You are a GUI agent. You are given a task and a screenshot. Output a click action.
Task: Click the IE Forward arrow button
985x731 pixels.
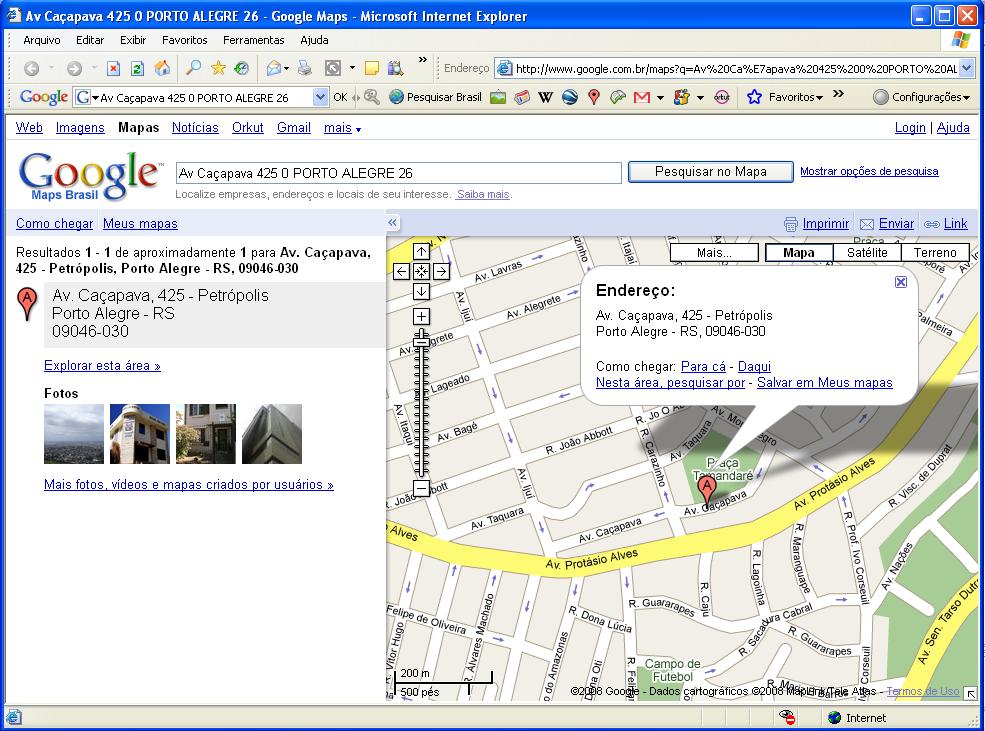(74, 68)
